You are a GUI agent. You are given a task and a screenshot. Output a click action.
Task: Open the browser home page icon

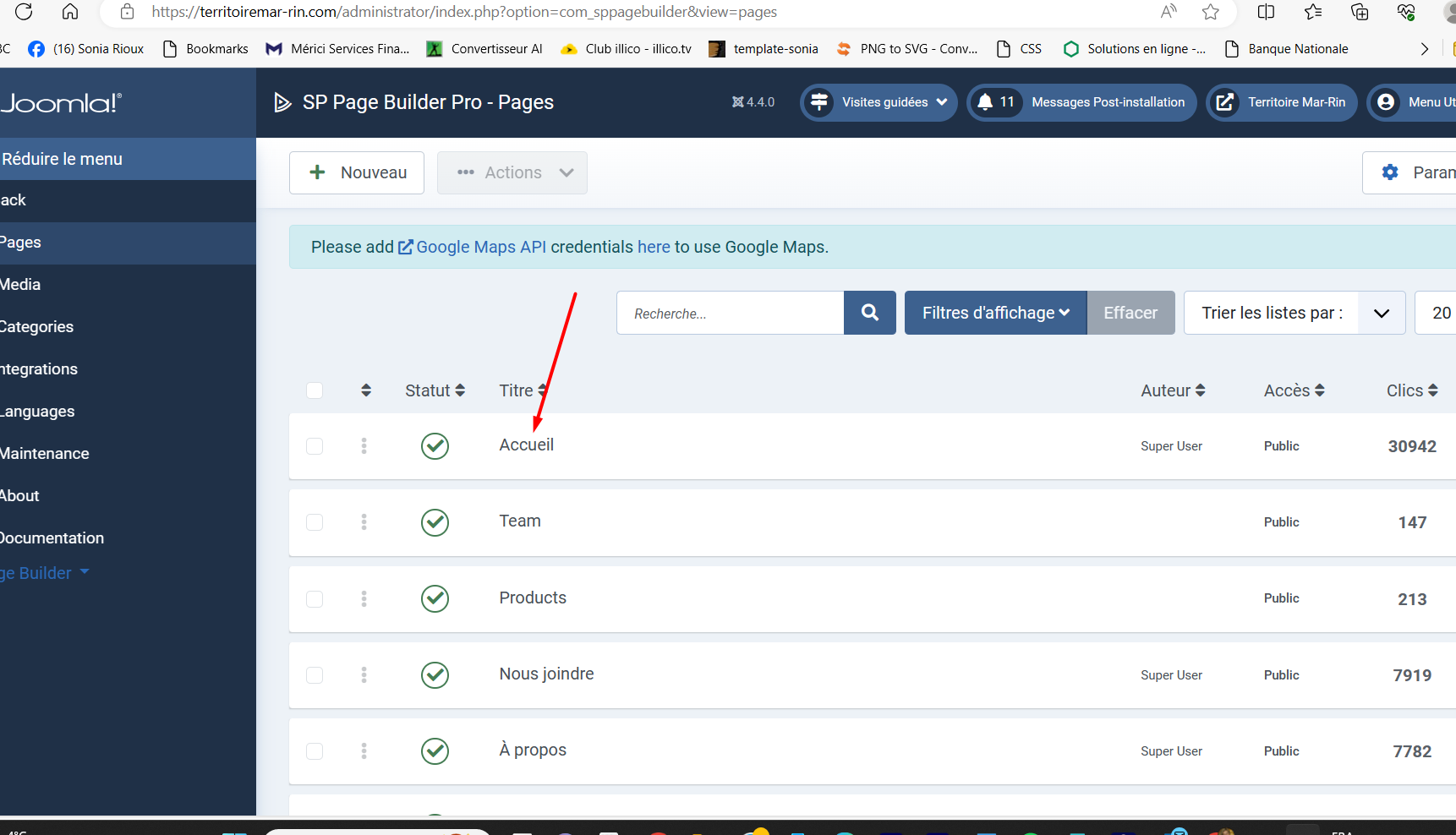(70, 12)
